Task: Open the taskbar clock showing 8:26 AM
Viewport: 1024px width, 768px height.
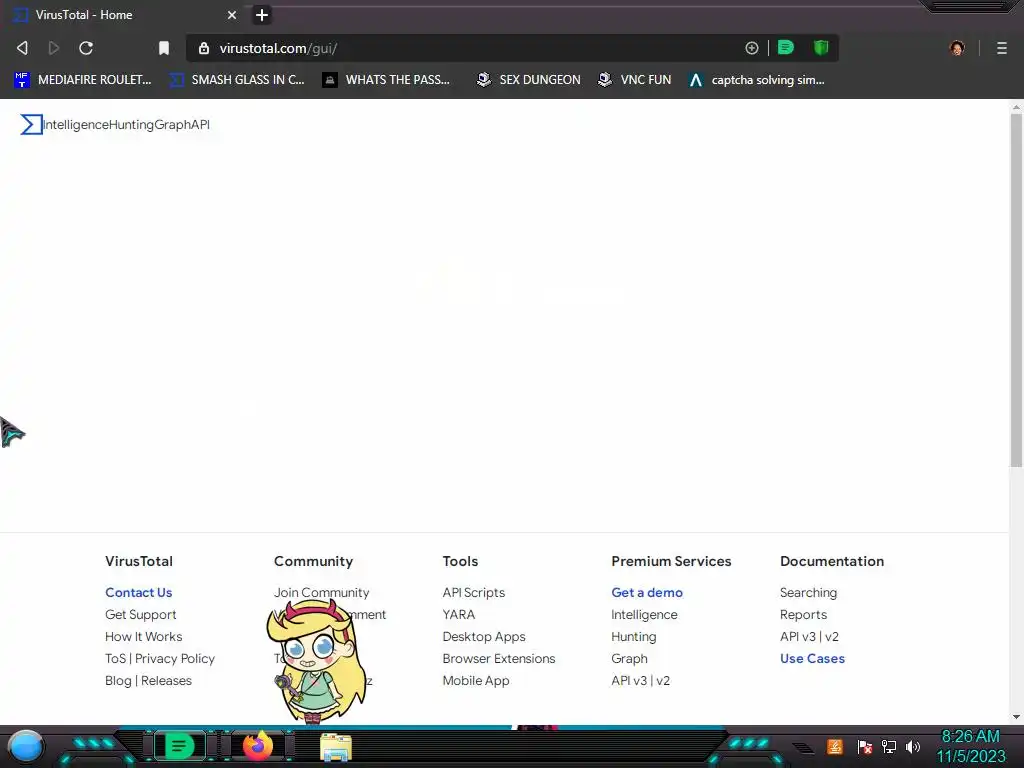Action: [970, 746]
